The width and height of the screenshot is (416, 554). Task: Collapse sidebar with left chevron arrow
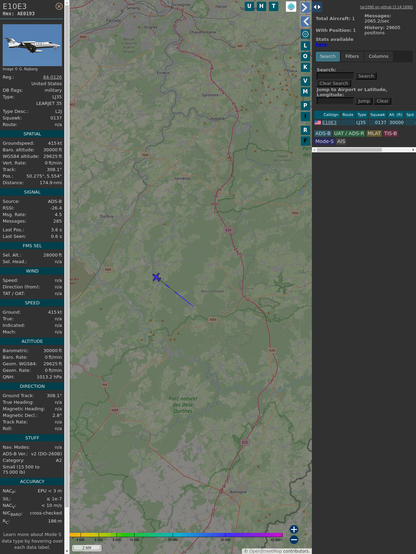(x=305, y=21)
